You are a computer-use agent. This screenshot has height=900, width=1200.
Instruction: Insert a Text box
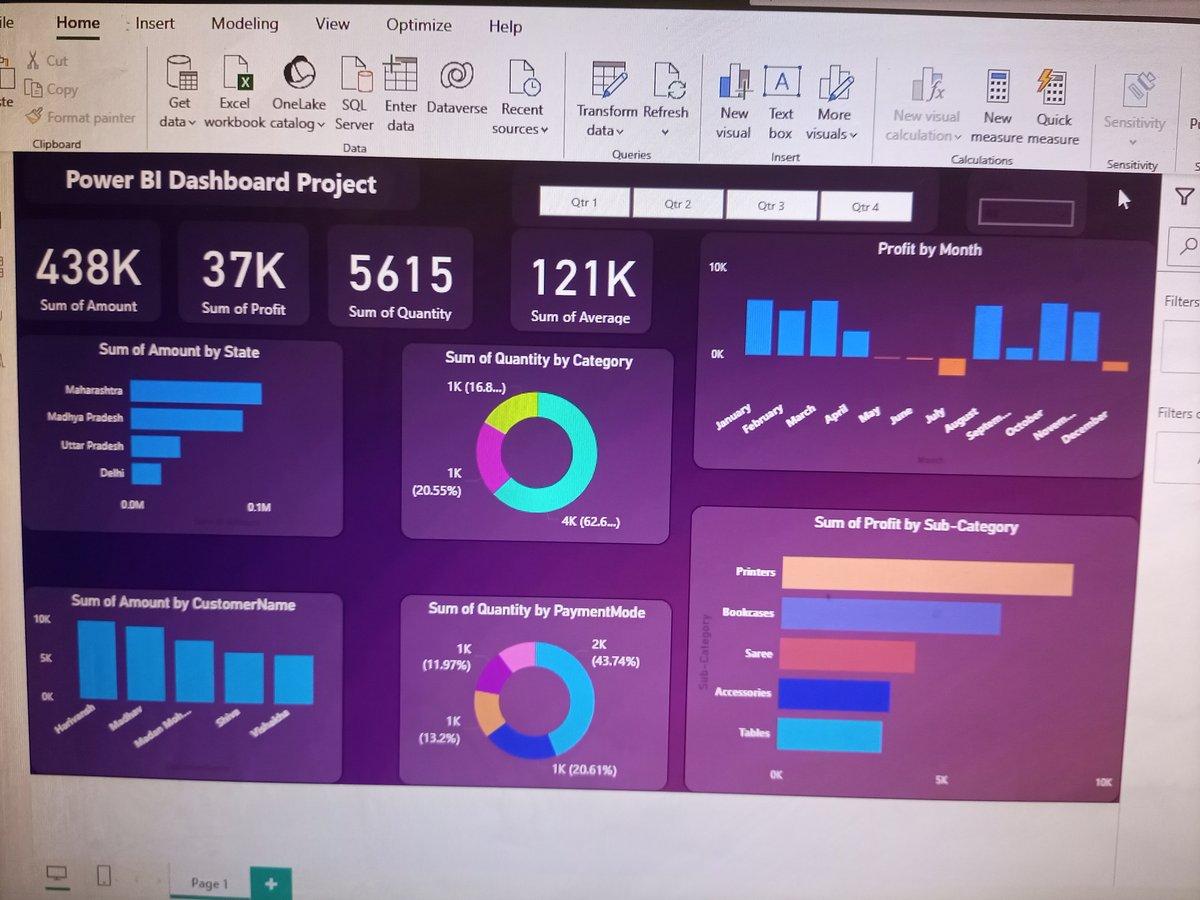tap(781, 82)
